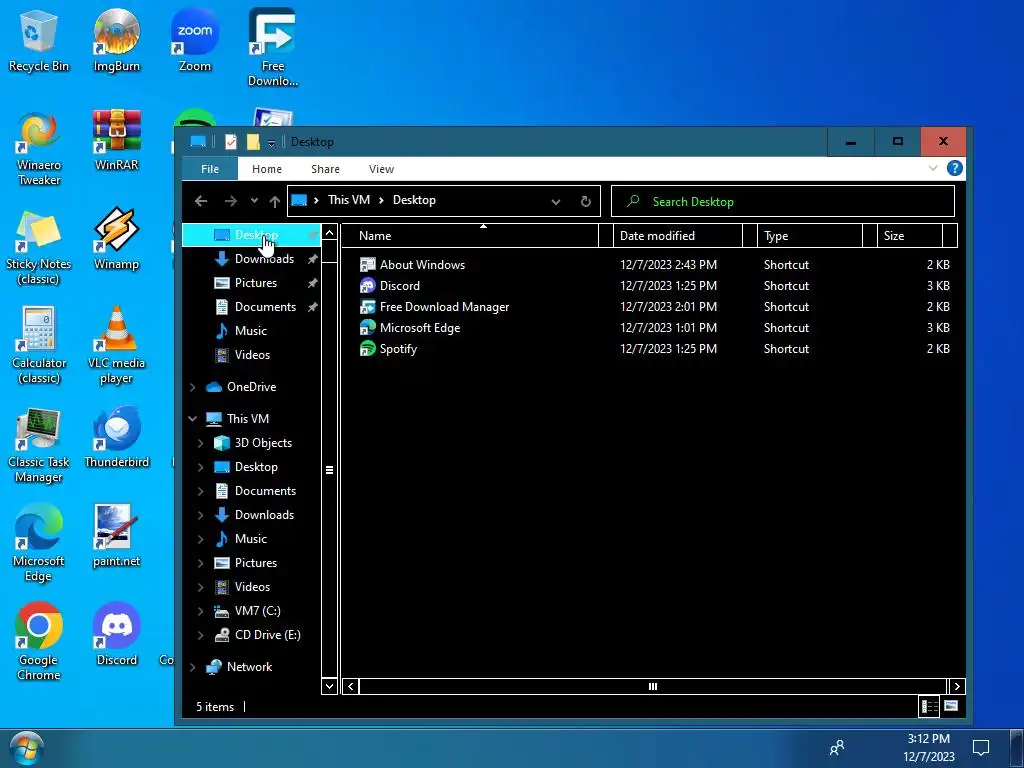Click This VM in address breadcrumb

(x=349, y=200)
